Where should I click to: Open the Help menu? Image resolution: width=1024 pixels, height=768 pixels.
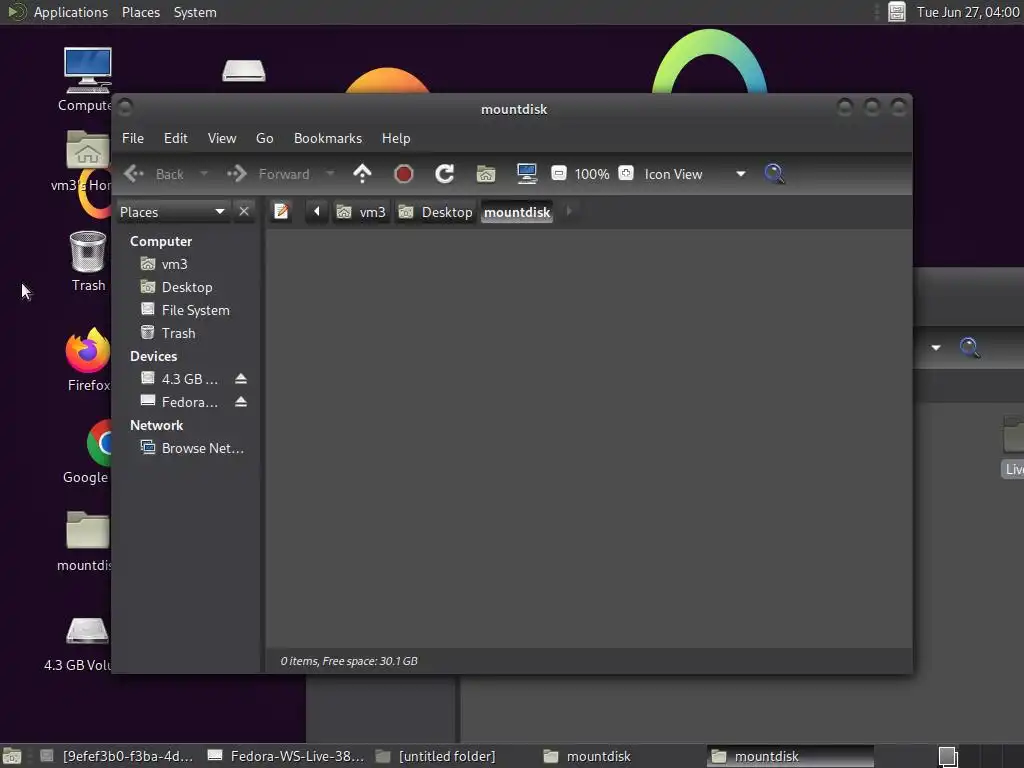pos(396,138)
